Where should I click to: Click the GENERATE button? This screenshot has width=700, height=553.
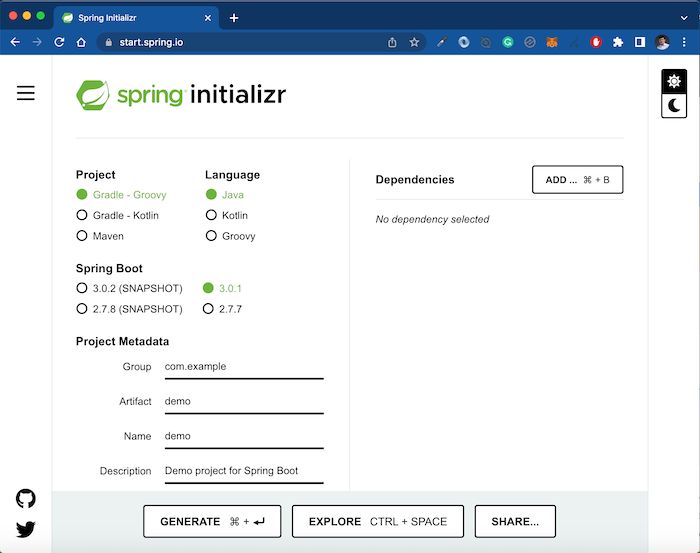pyautogui.click(x=212, y=521)
